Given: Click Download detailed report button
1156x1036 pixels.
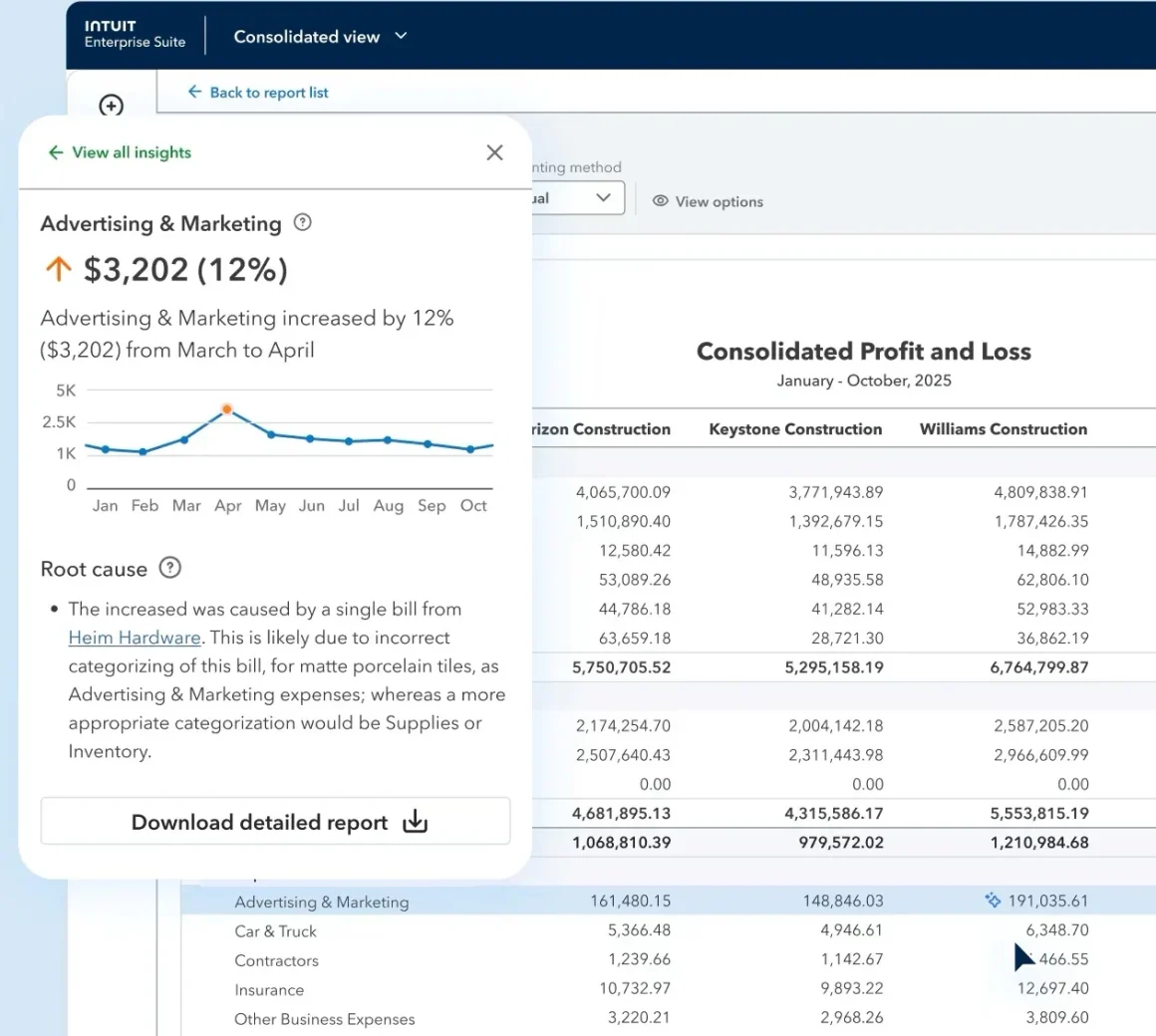Looking at the screenshot, I should pos(275,821).
